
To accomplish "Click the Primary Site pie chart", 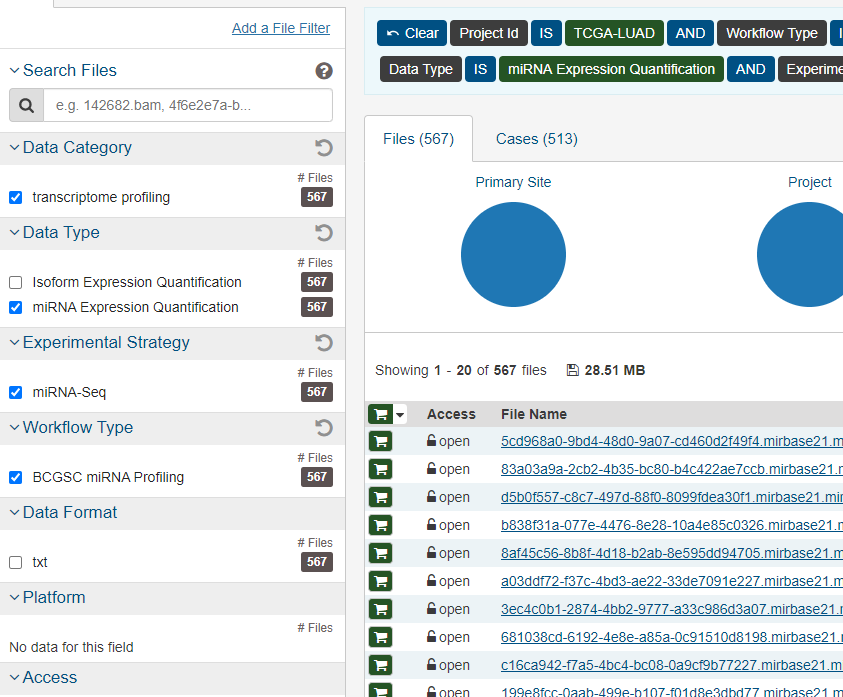I will [x=513, y=254].
